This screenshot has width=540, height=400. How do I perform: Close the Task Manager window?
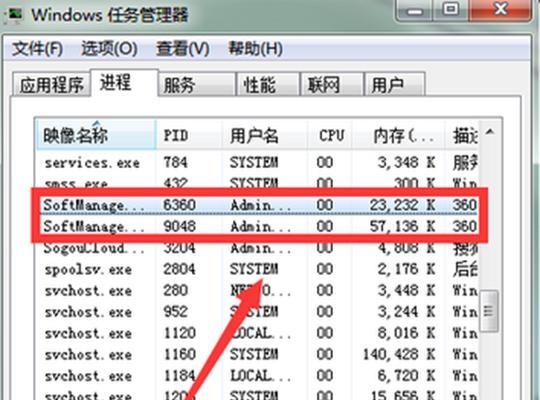tap(500, 10)
